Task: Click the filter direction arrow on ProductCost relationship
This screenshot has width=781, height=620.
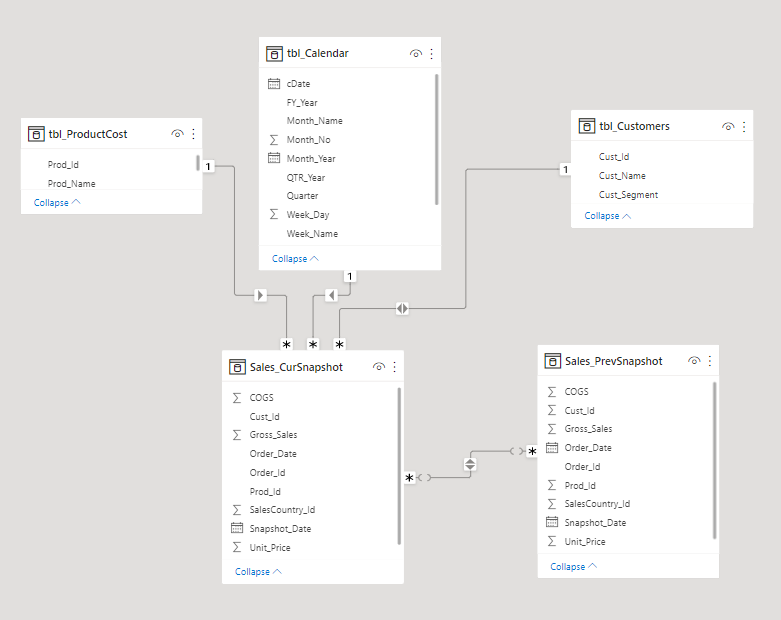Action: [260, 295]
